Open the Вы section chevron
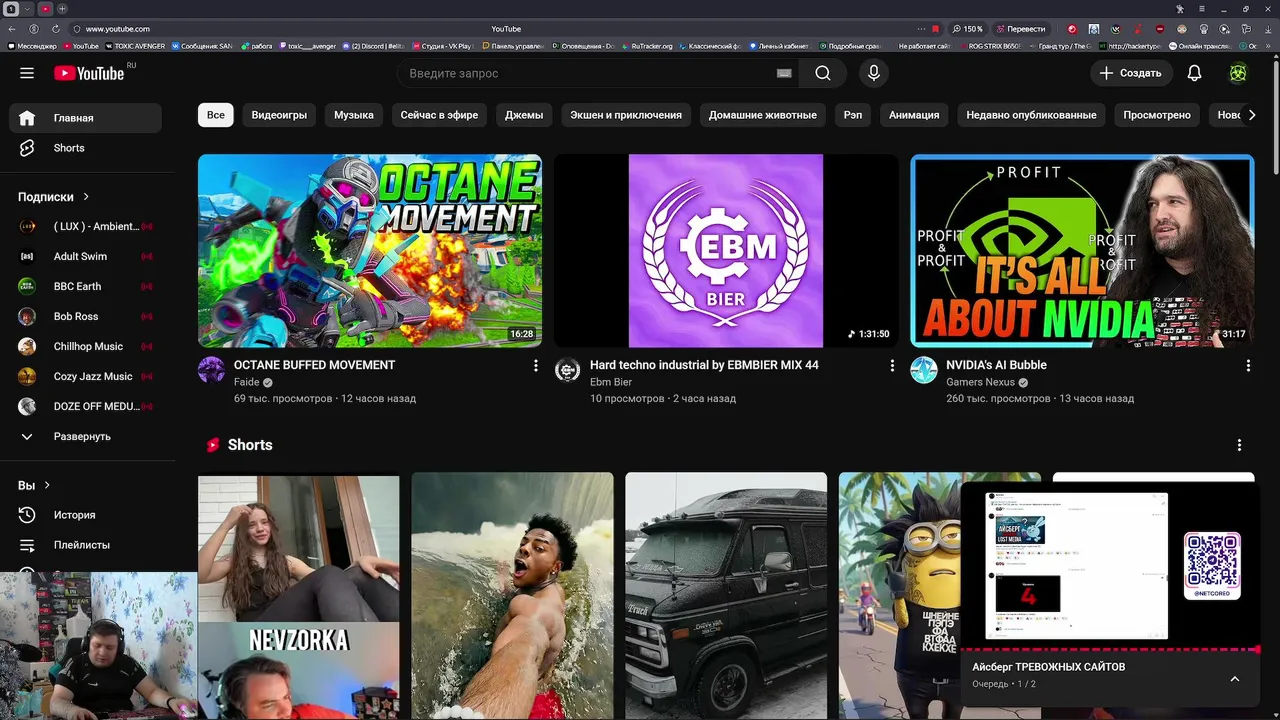Screen dimensions: 1280x720 [x=47, y=486]
